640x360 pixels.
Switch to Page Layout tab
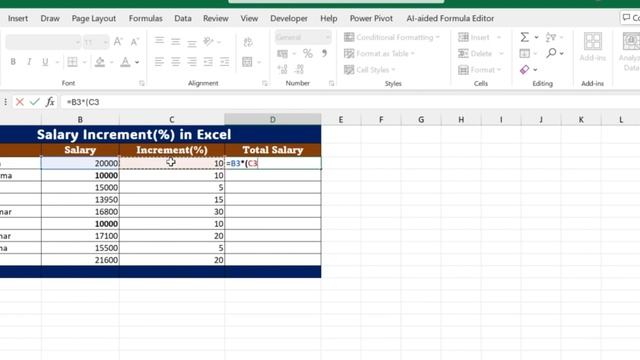pos(94,18)
